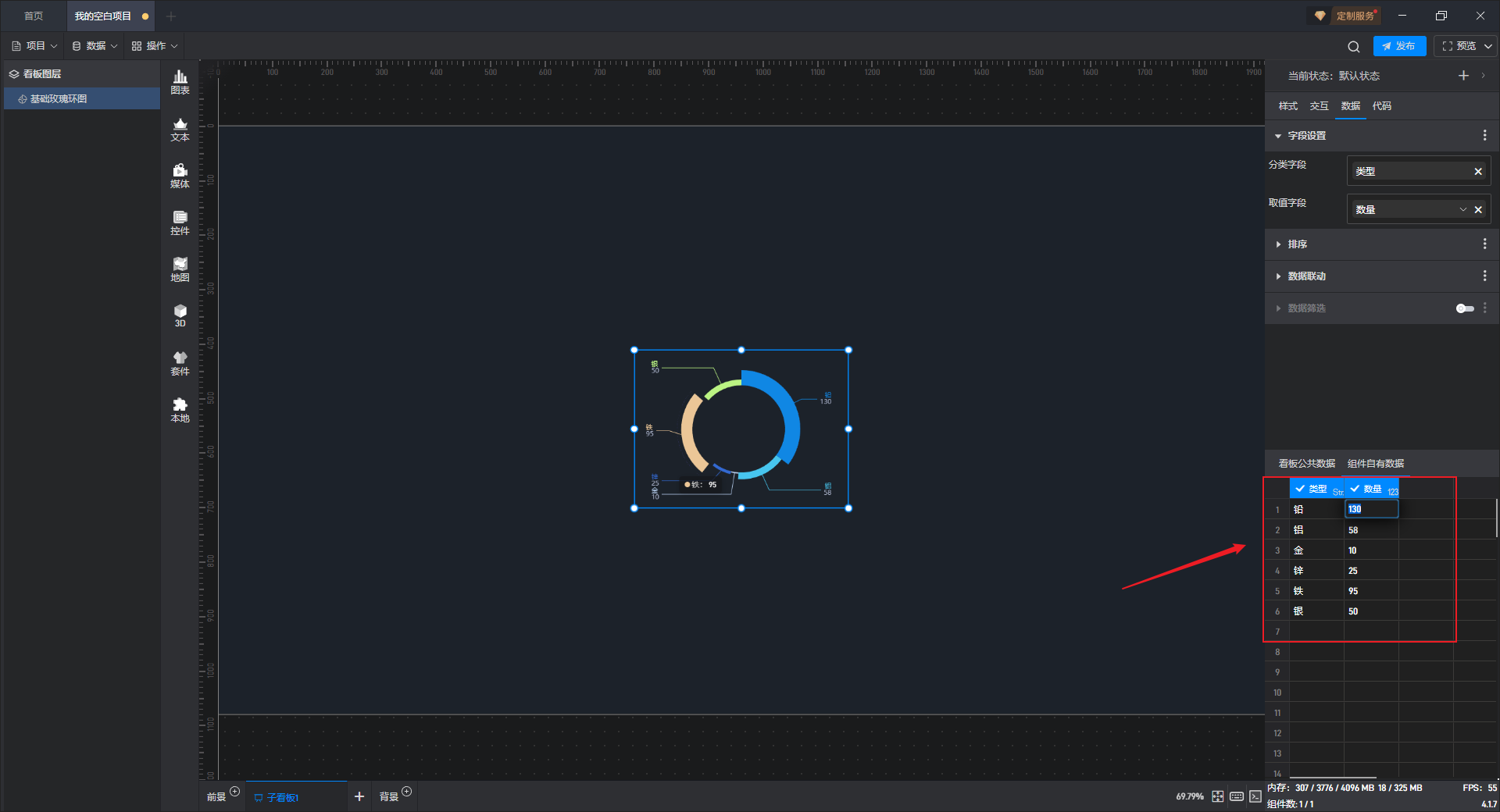
Task: Click the 数量 cell value 130
Action: pos(1371,509)
